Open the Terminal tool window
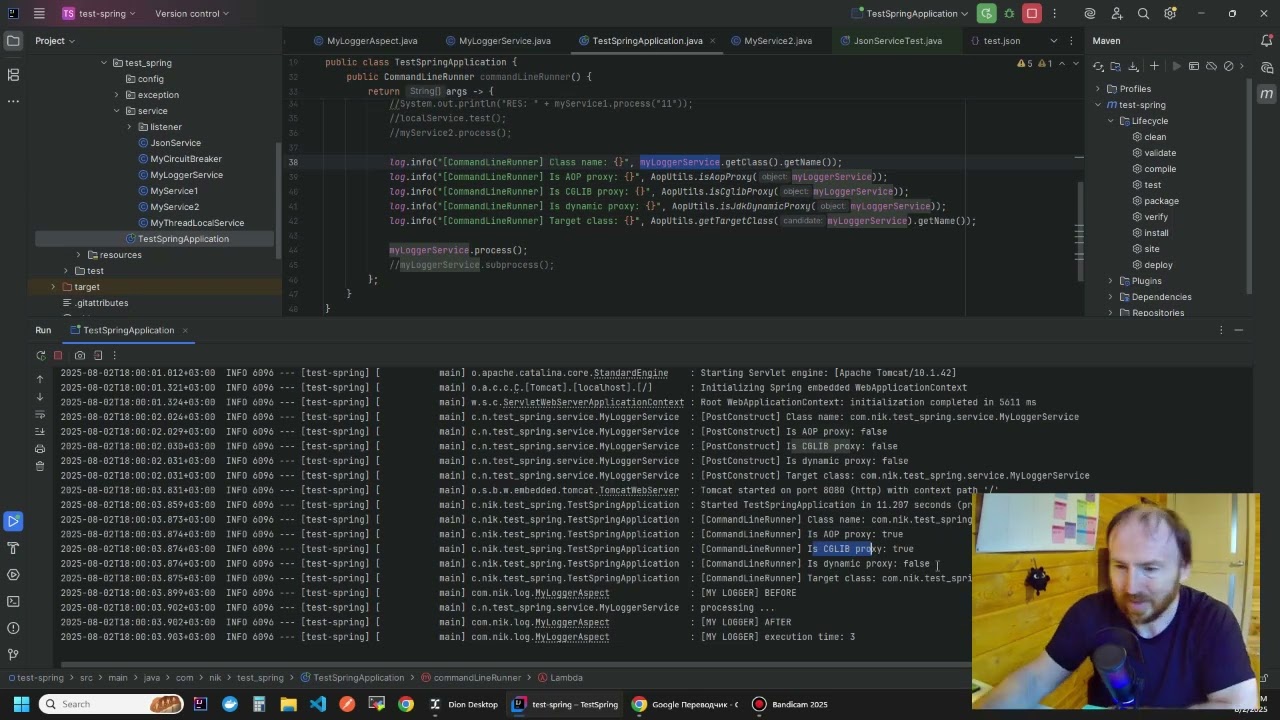The width and height of the screenshot is (1280, 720). click(13, 601)
